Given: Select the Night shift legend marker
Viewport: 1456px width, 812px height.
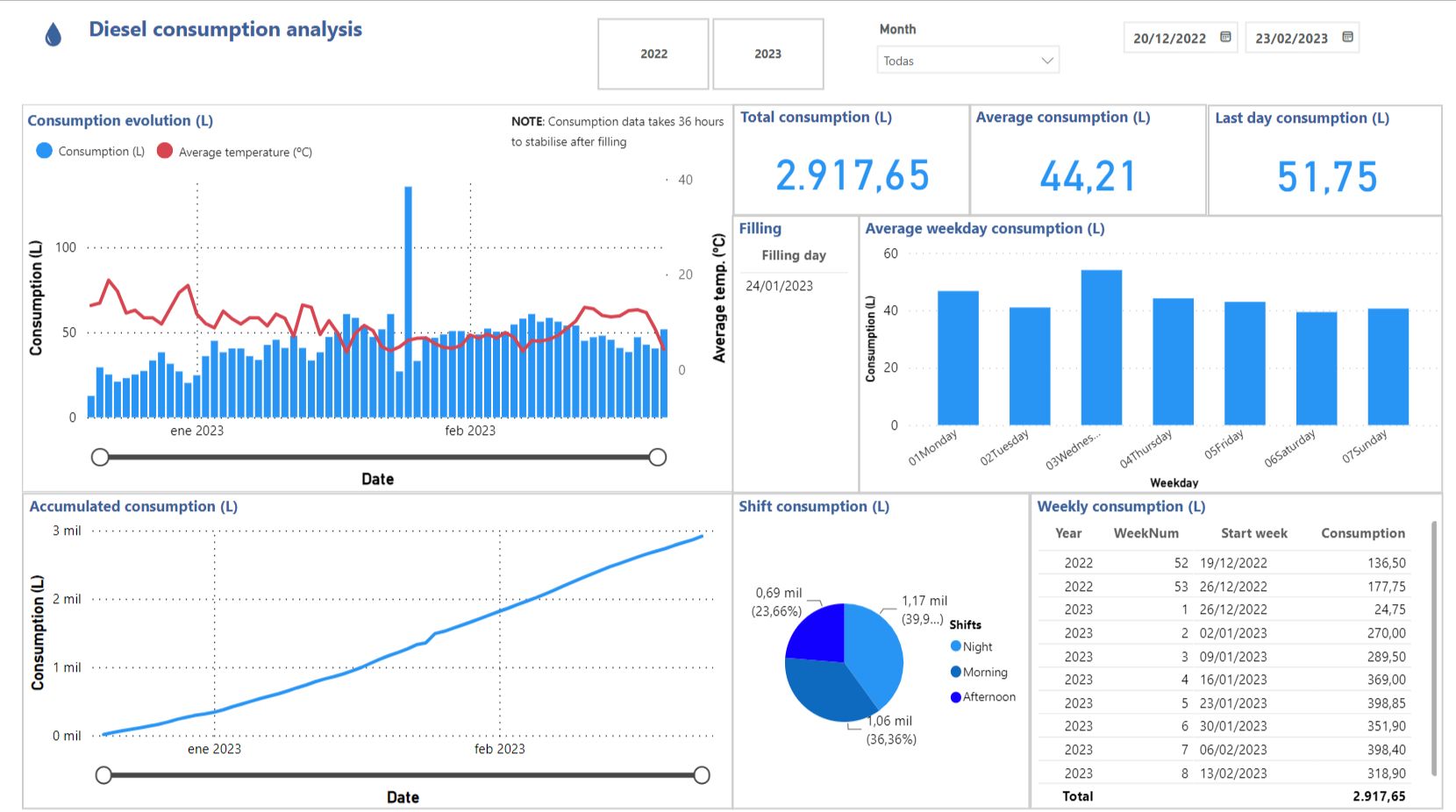Looking at the screenshot, I should [956, 646].
